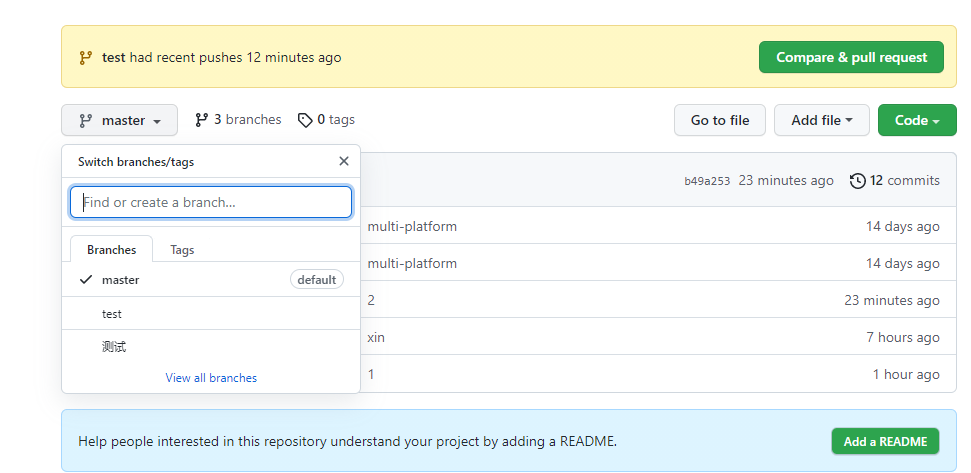Click Compare & pull request button
Image resolution: width=971 pixels, height=473 pixels.
coord(851,58)
